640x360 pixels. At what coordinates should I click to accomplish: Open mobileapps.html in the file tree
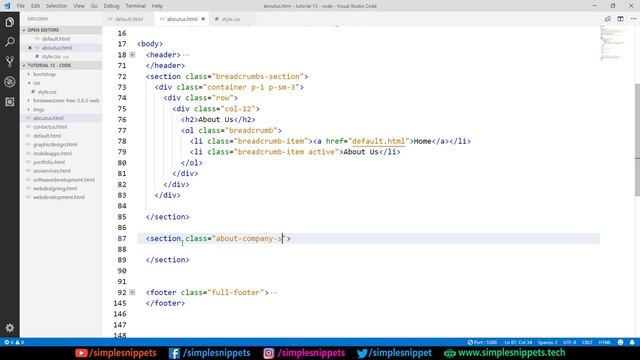52,153
